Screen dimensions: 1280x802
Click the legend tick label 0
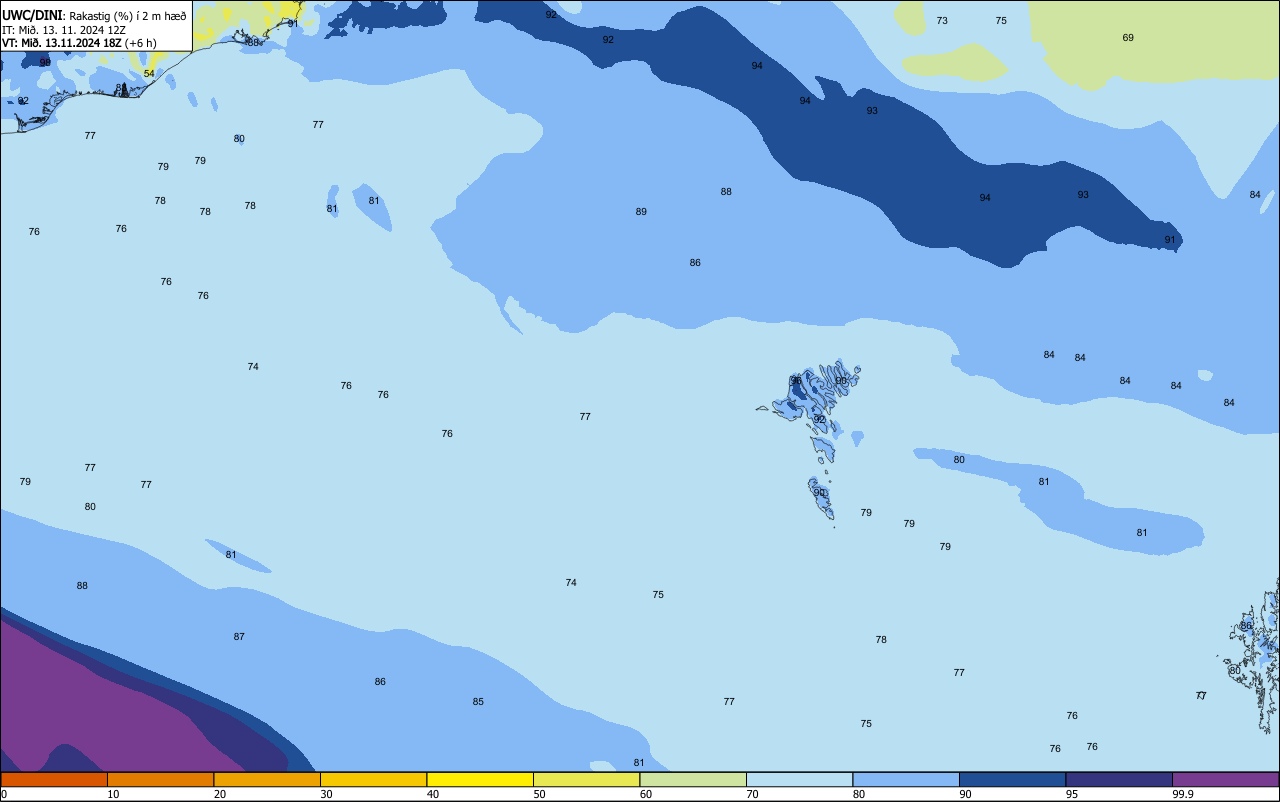pyautogui.click(x=4, y=794)
